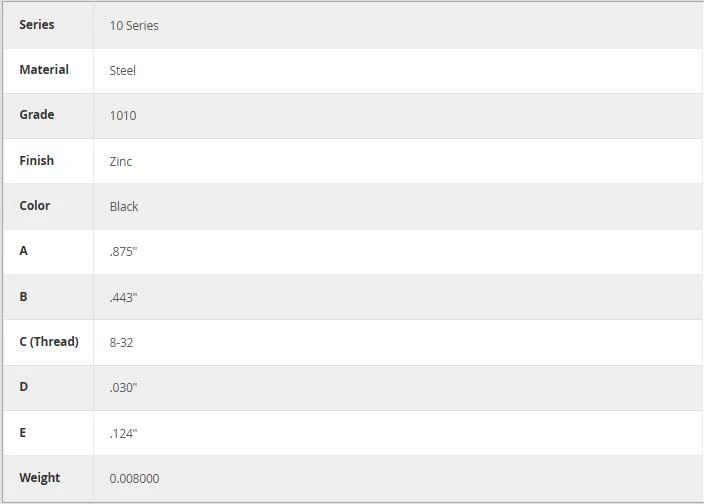
Task: Click the Finish label
Action: tap(36, 160)
